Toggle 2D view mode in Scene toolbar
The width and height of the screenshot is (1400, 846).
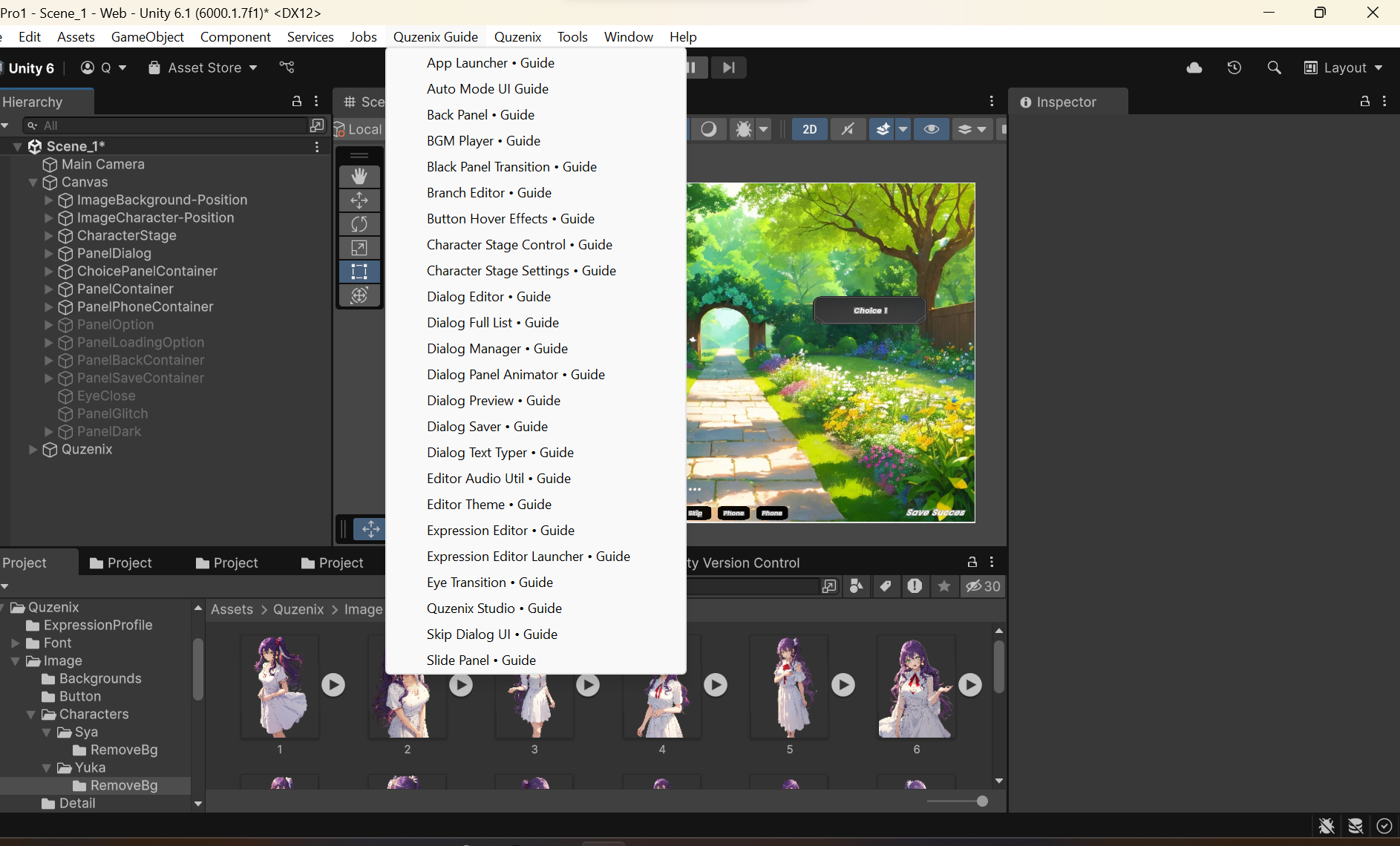pos(810,129)
